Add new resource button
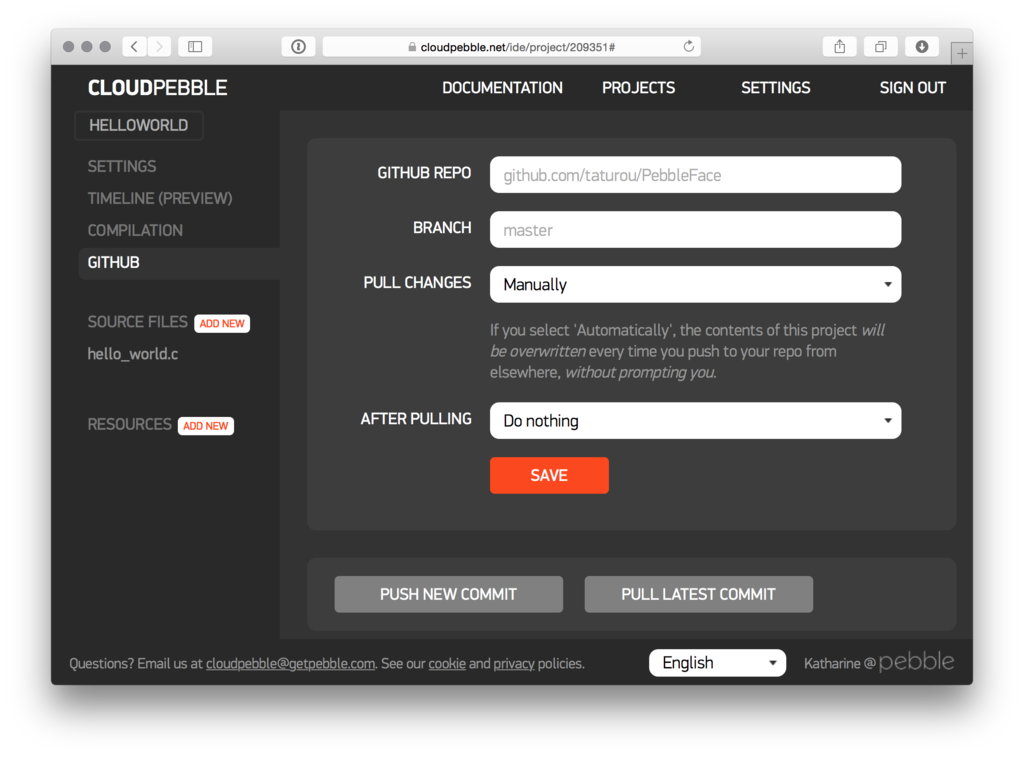1024x758 pixels. pyautogui.click(x=206, y=426)
